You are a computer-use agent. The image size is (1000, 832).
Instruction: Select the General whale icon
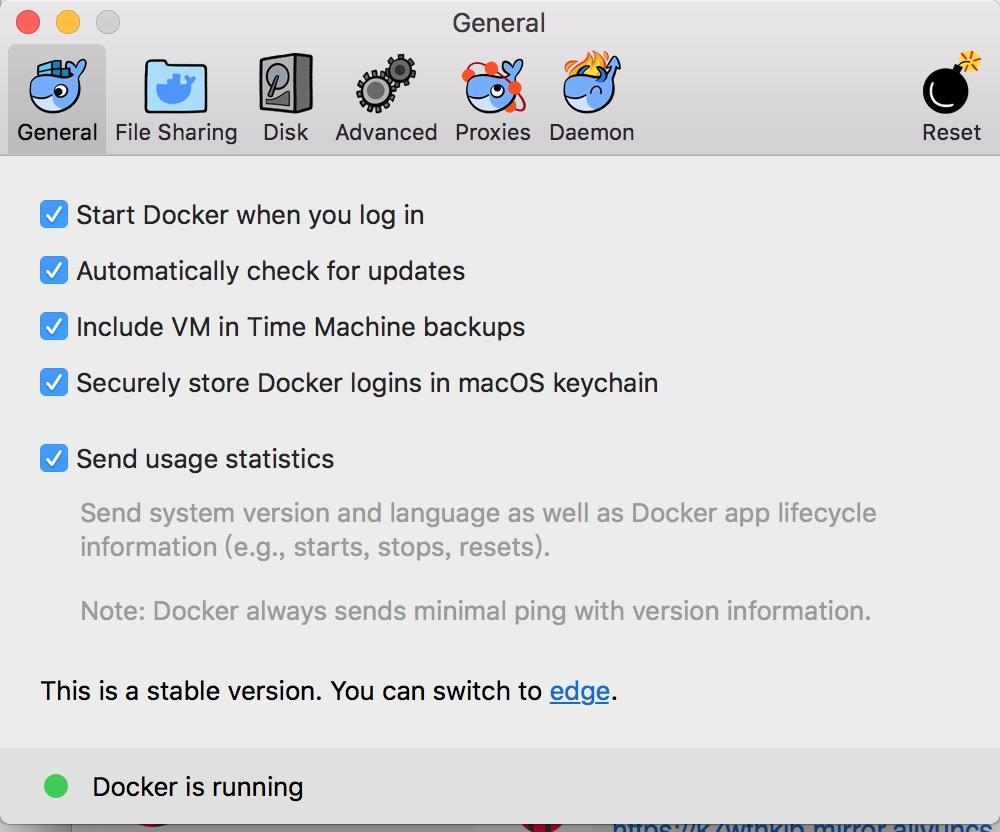[56, 97]
